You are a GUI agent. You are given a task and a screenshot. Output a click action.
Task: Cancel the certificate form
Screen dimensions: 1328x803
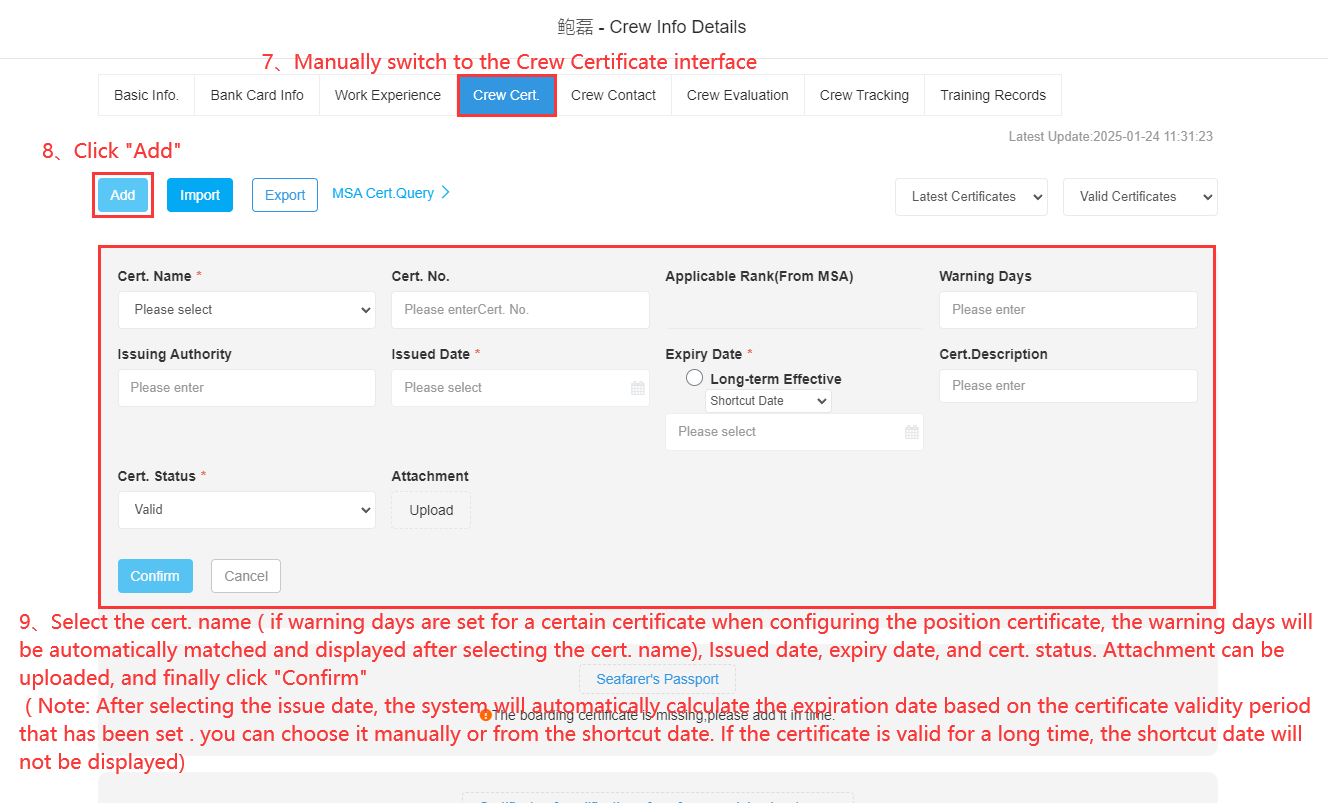(246, 576)
